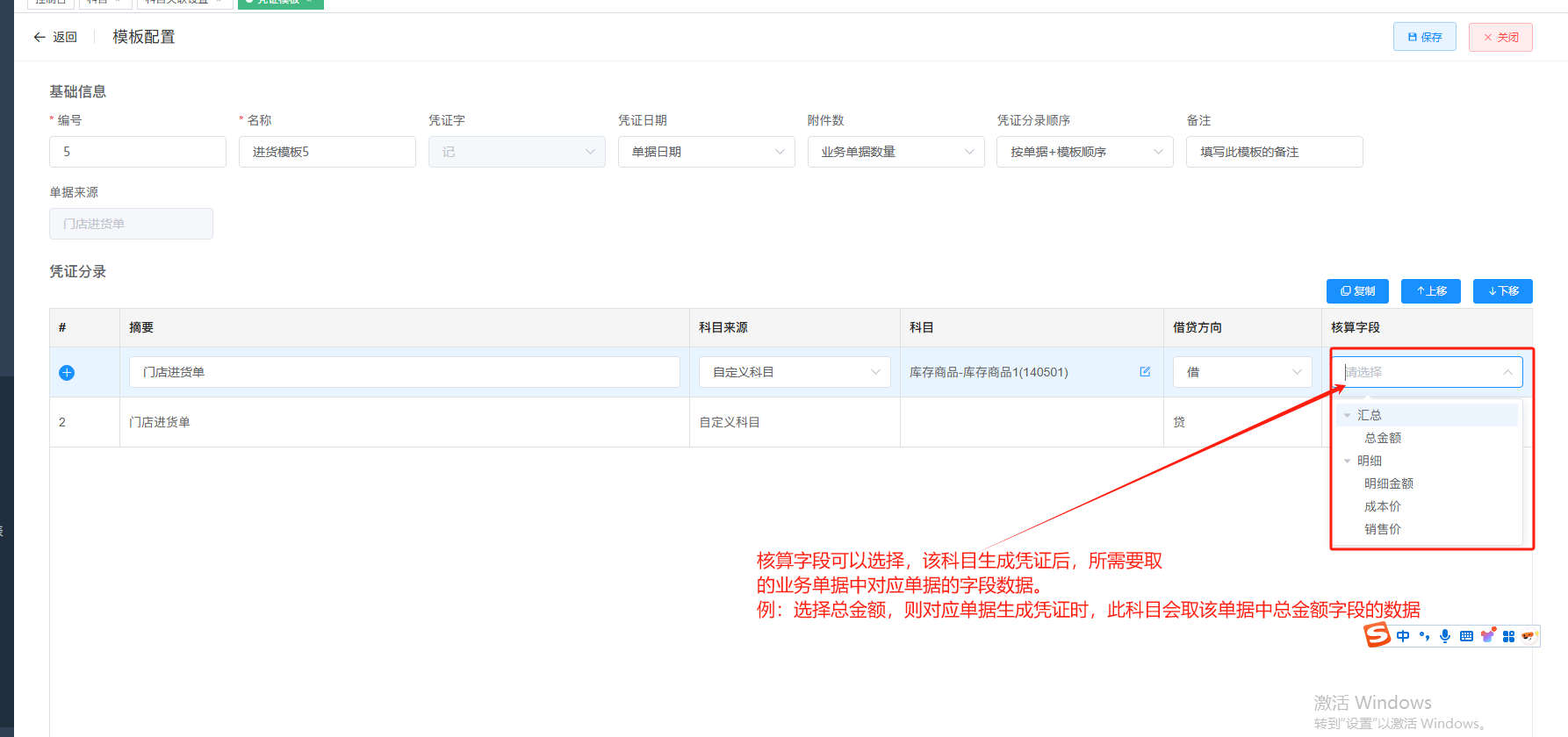Open the subject picker edit icon for 库存商品
Viewport: 1568px width, 737px height.
pos(1145,372)
